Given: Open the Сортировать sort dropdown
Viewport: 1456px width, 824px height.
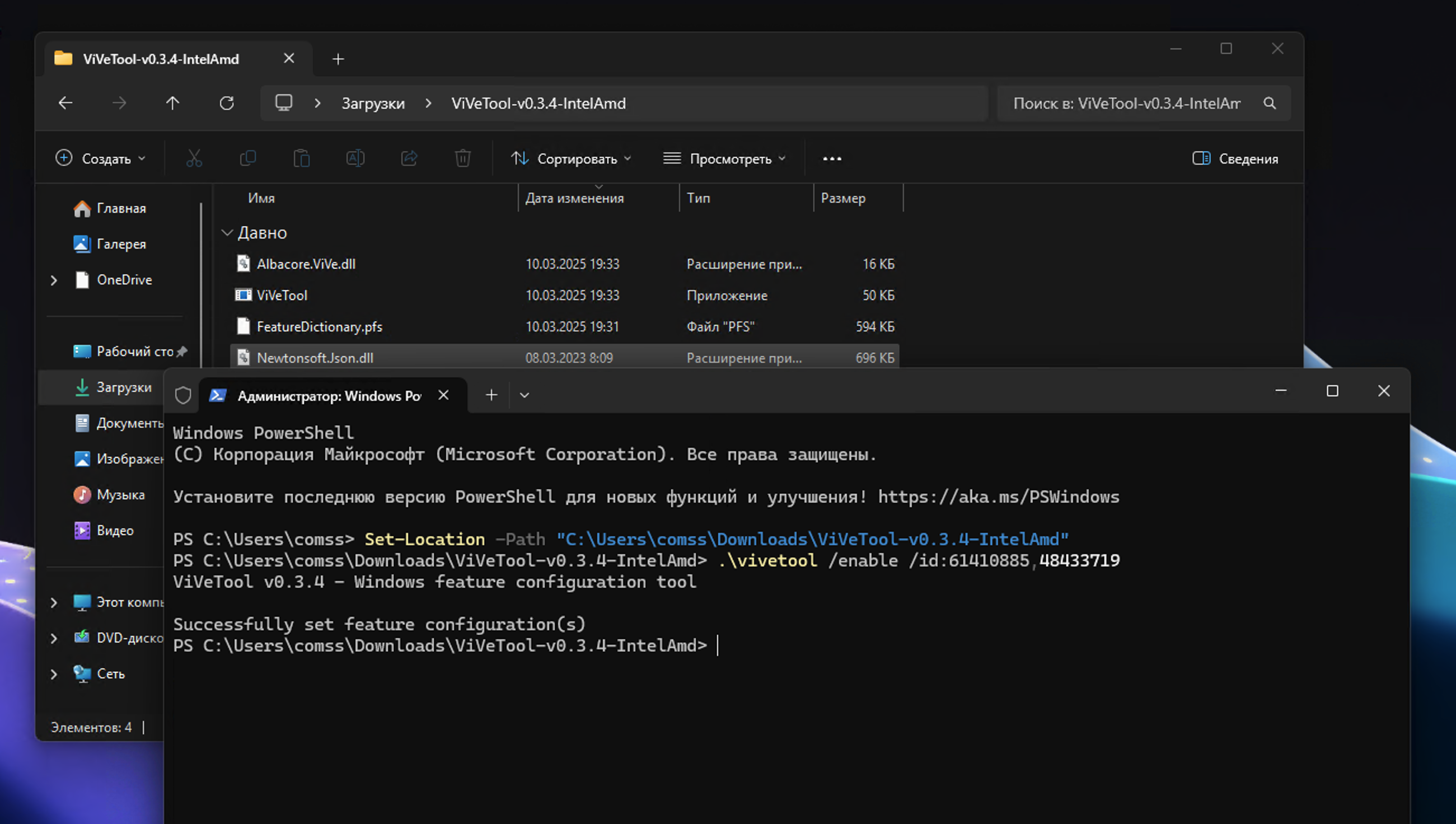Looking at the screenshot, I should point(572,159).
